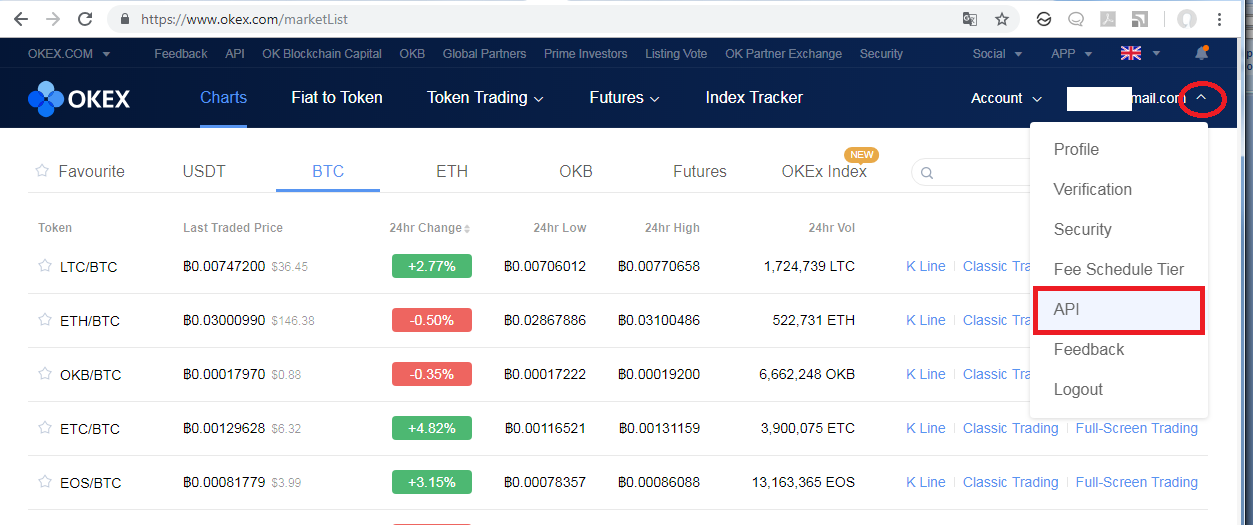Open notifications via the bell icon
1253x525 pixels.
pyautogui.click(x=1201, y=53)
